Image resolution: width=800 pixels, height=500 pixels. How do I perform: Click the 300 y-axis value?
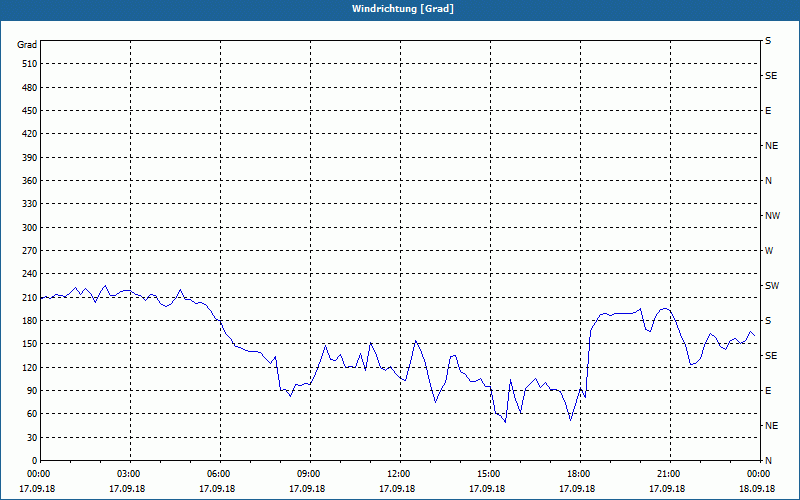click(x=29, y=228)
